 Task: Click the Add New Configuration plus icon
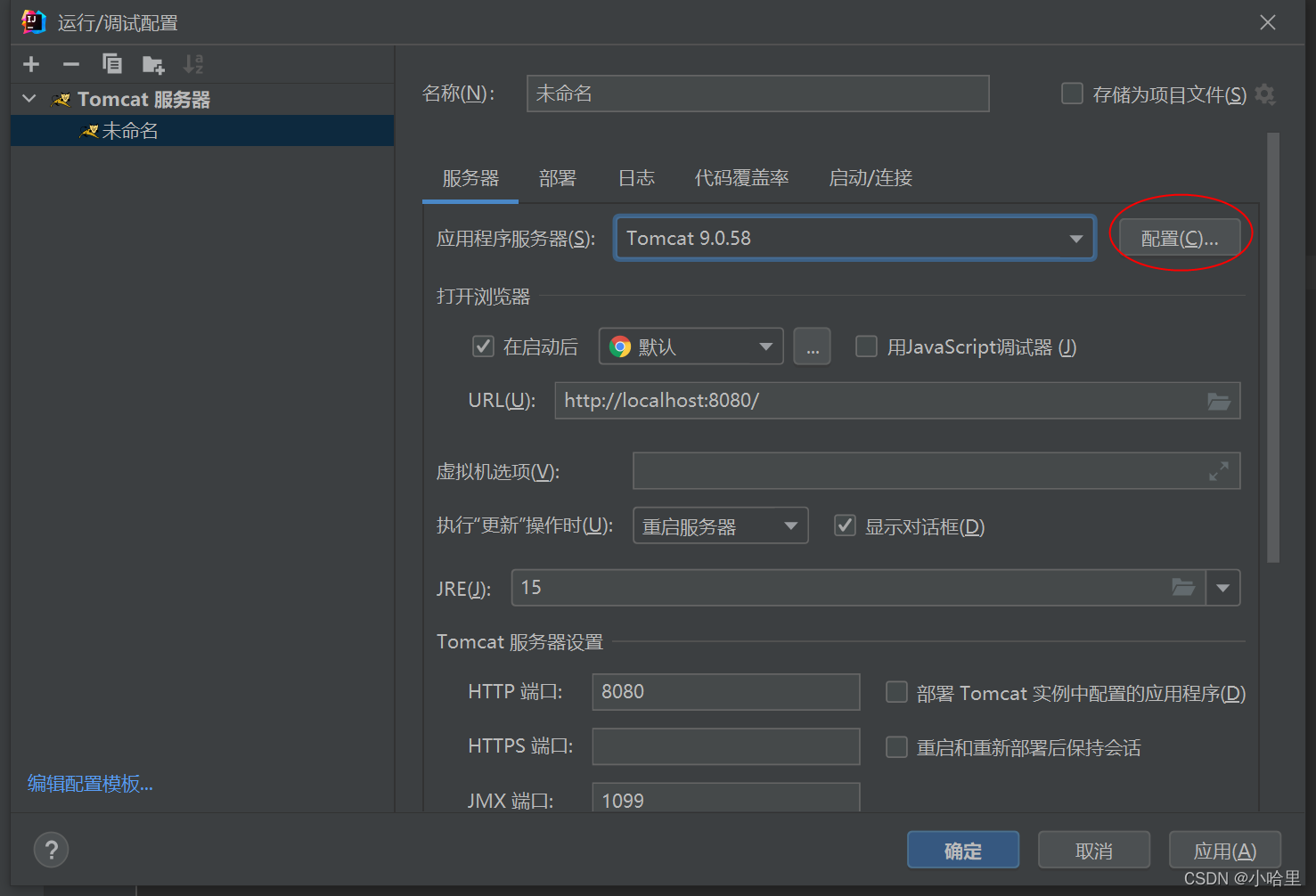click(x=31, y=64)
